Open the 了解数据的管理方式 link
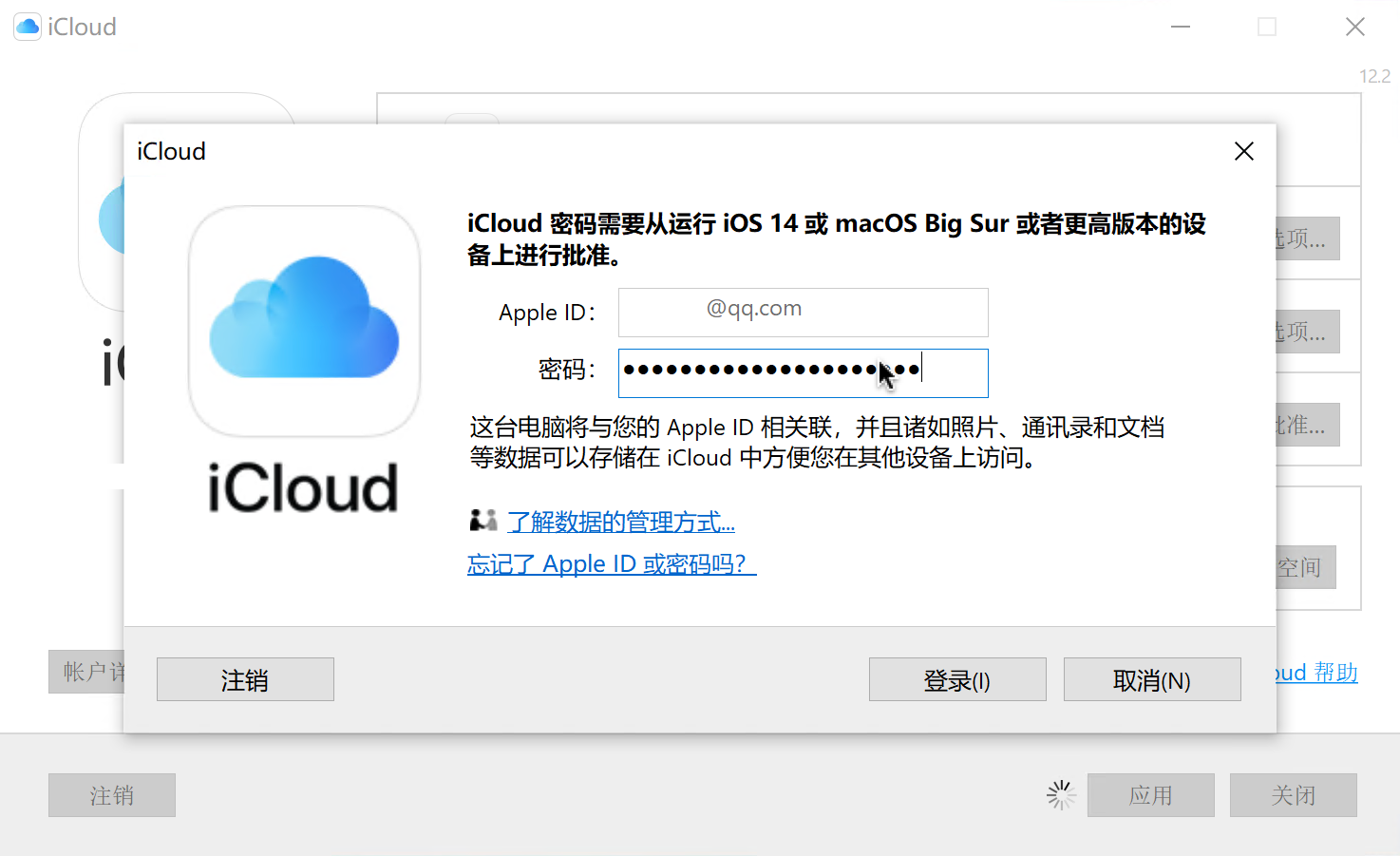The image size is (1400, 856). (621, 522)
